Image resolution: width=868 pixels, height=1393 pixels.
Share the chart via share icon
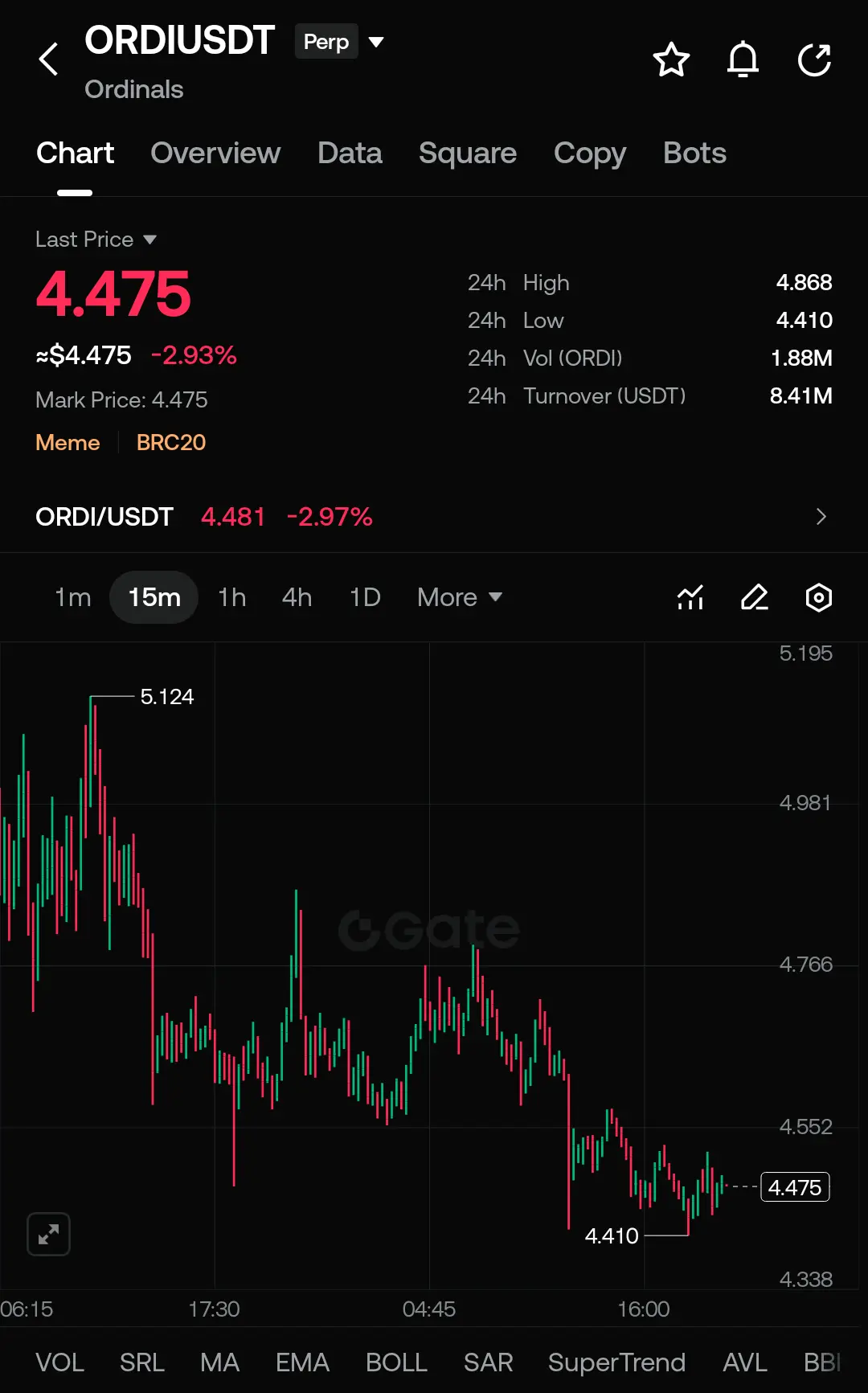814,60
